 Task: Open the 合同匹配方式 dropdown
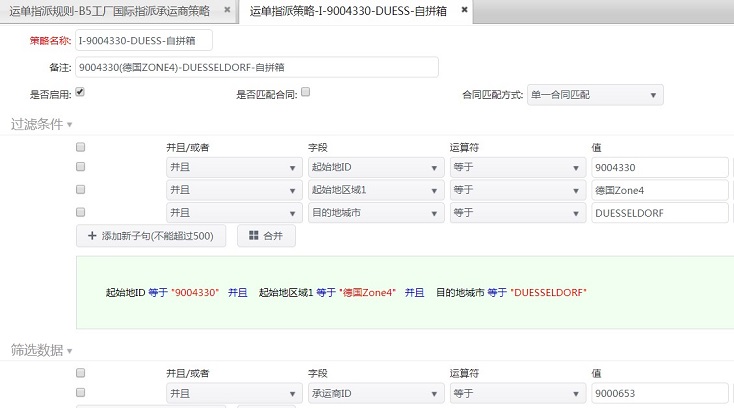(595, 95)
